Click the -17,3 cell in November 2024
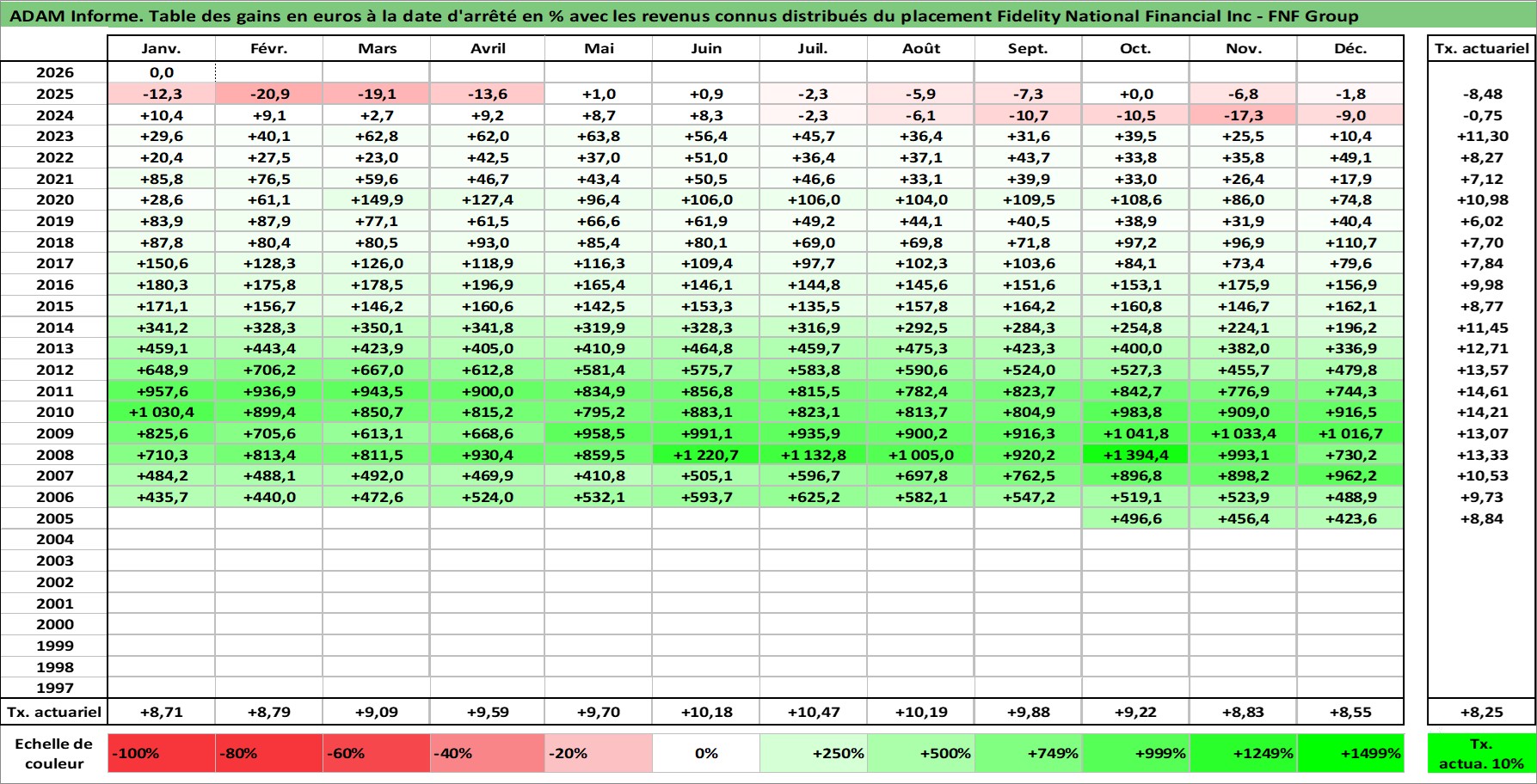Viewport: 1537px width, 784px height. (1244, 115)
